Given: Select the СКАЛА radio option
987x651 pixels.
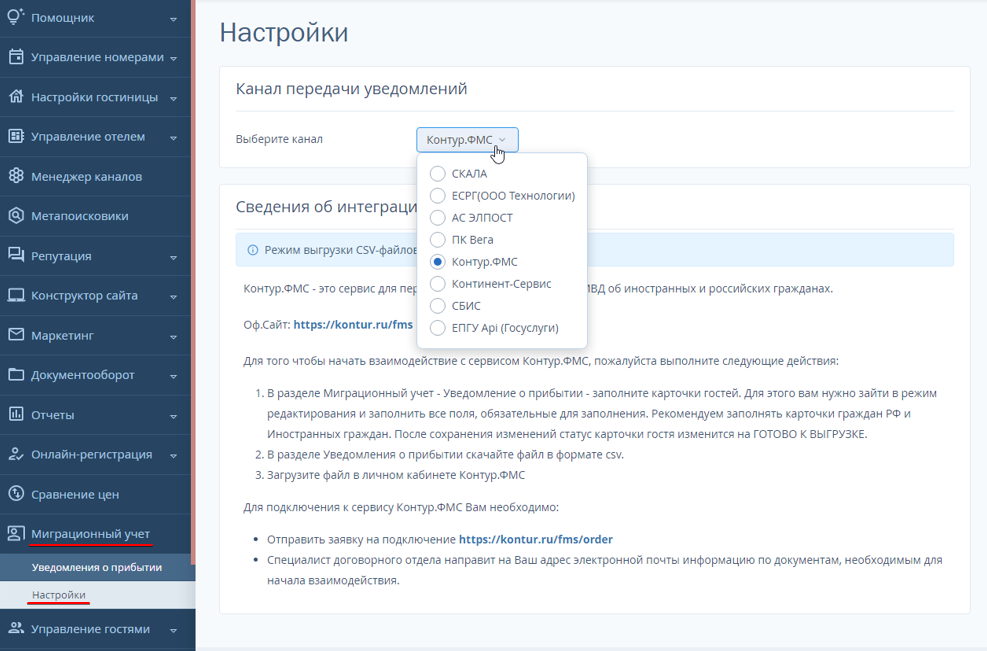Looking at the screenshot, I should coord(437,174).
